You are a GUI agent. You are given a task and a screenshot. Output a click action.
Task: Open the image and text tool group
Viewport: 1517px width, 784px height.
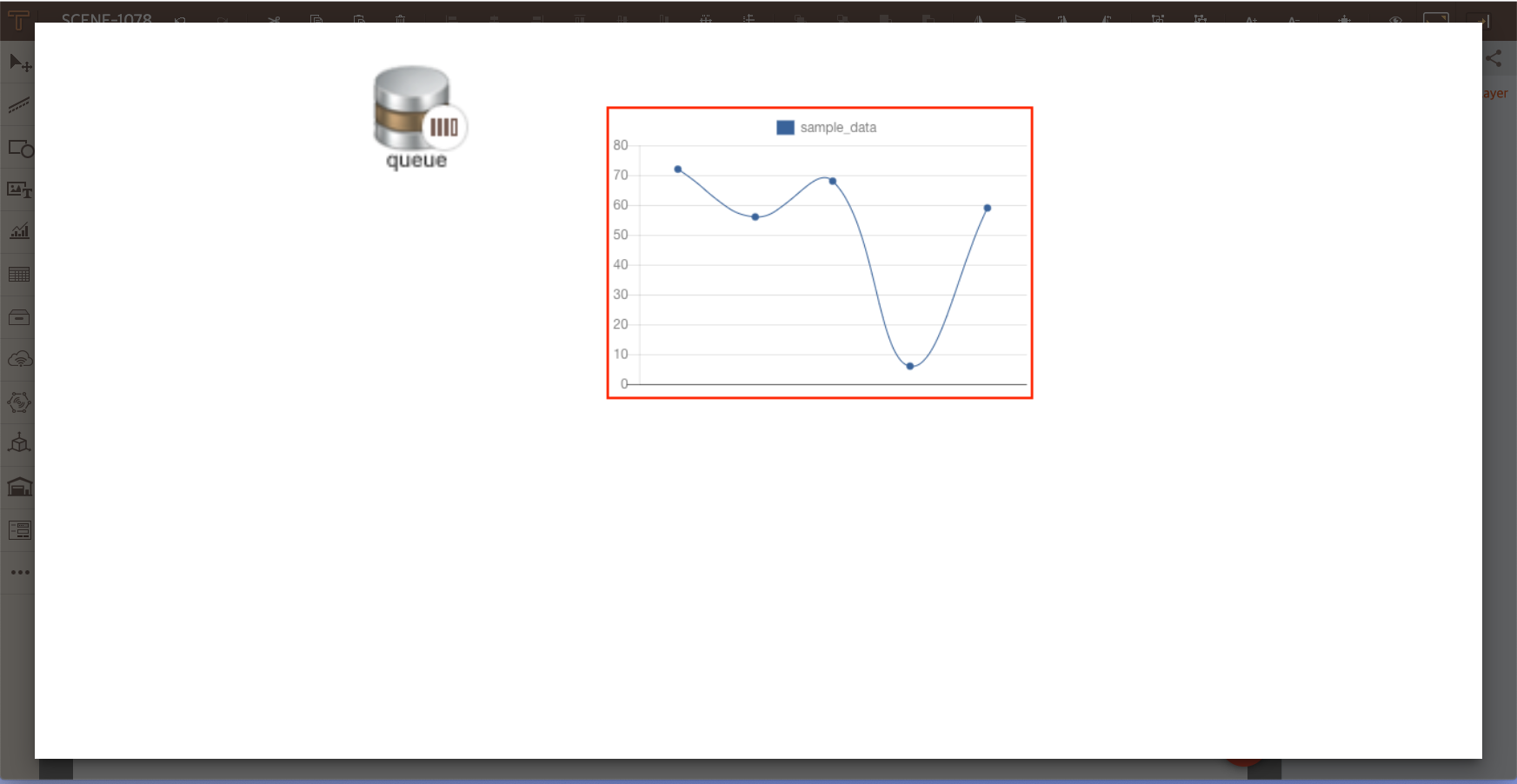19,189
